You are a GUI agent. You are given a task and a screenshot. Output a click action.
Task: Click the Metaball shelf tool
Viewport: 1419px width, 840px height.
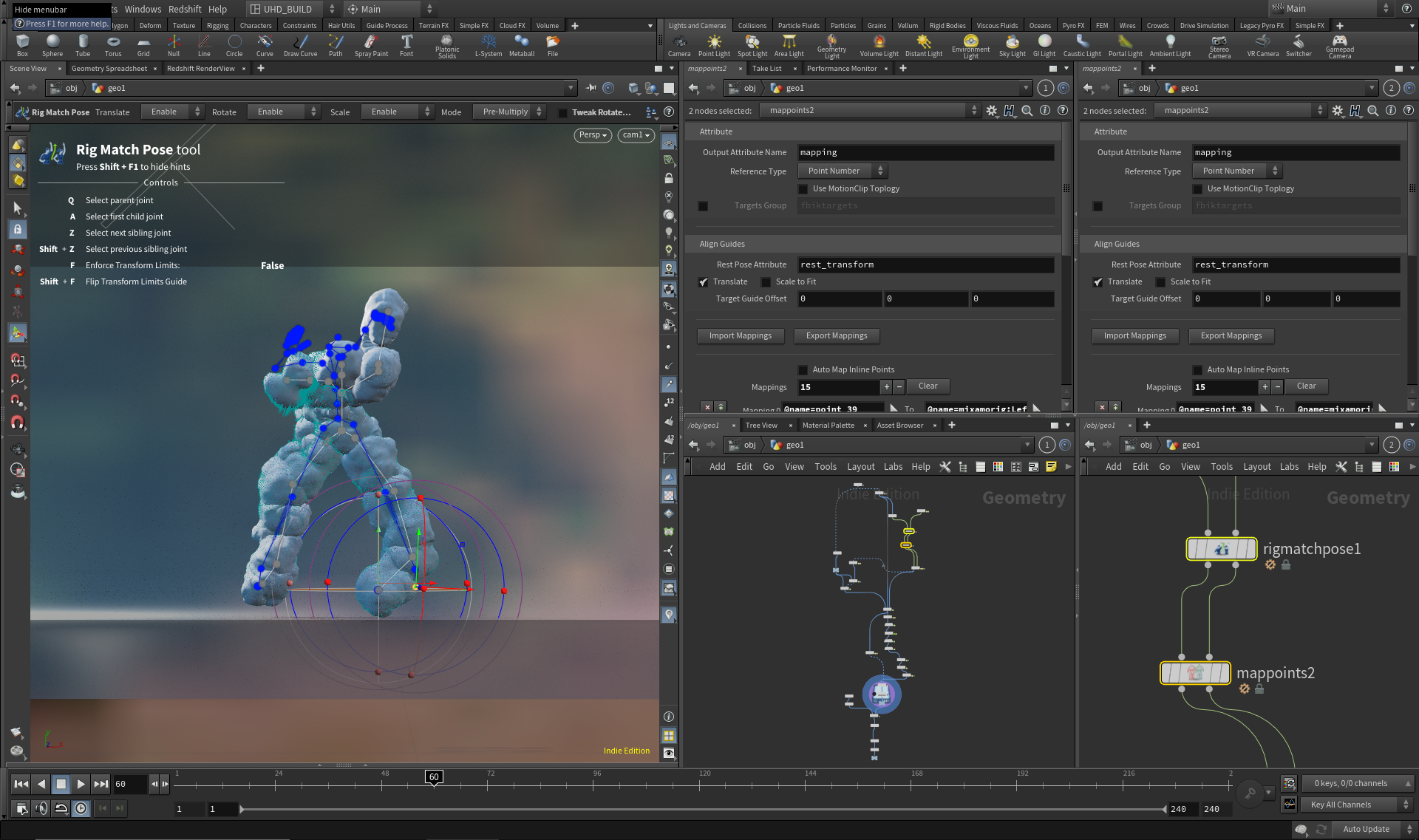tap(522, 45)
